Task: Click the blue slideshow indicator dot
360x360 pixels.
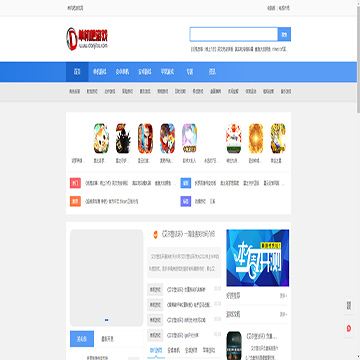Action: click(106, 320)
